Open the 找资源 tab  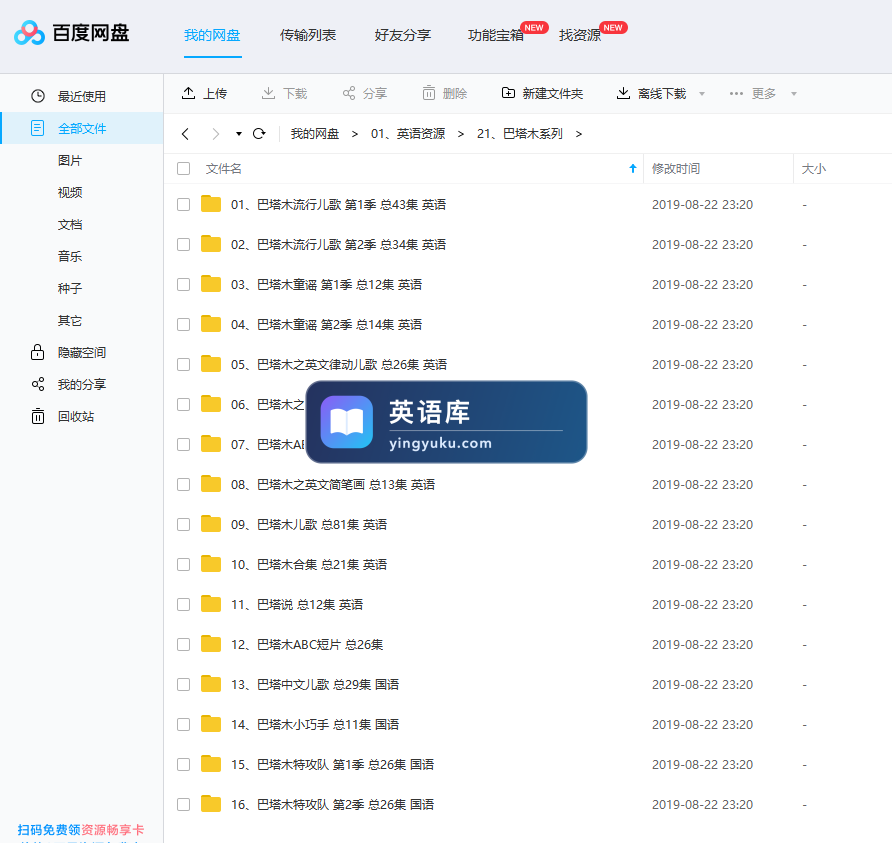pyautogui.click(x=580, y=35)
